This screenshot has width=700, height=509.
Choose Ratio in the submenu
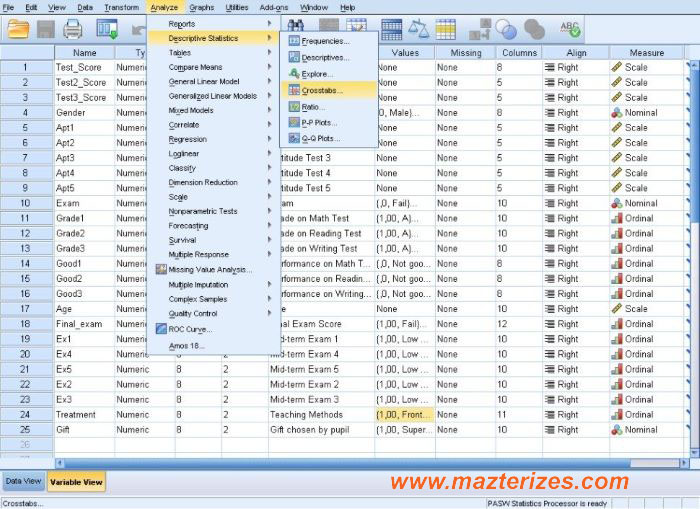pyautogui.click(x=329, y=107)
